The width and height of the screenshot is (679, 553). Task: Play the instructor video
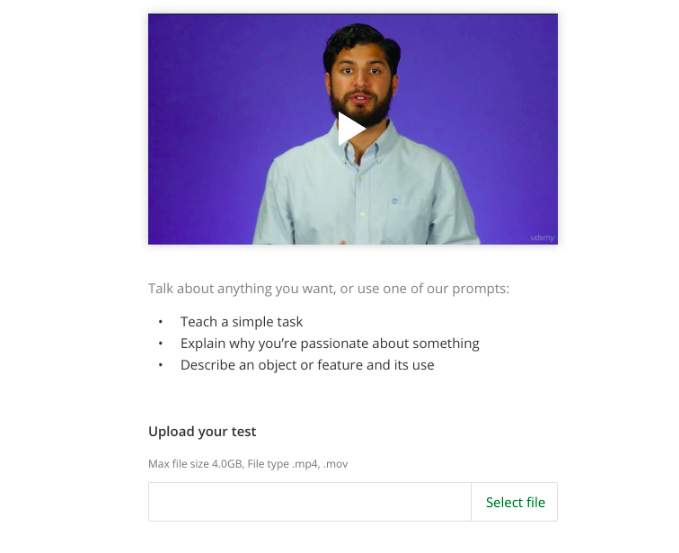coord(352,129)
